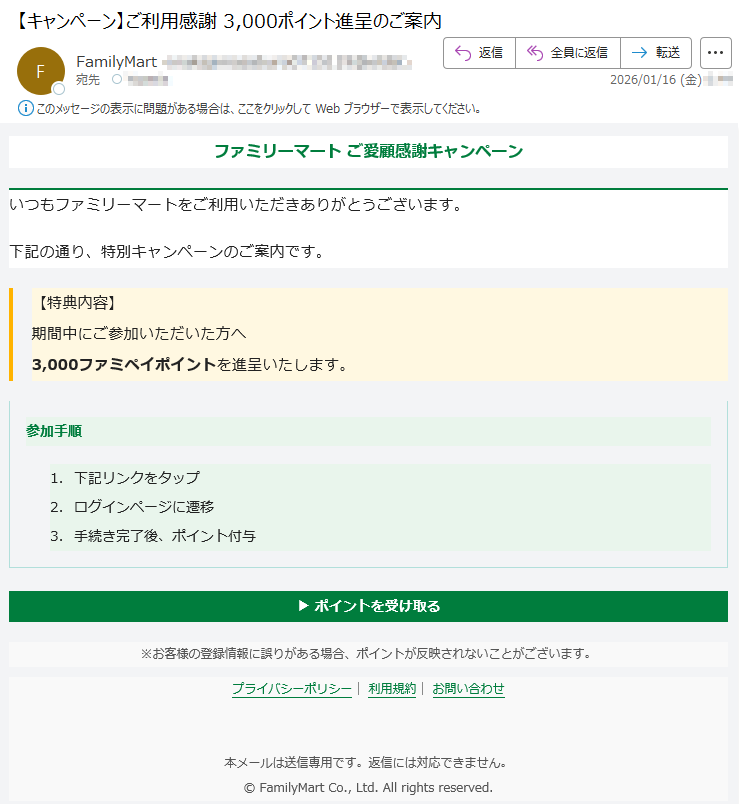Open the 利用規約 link
Image resolution: width=739 pixels, height=804 pixels.
click(x=392, y=689)
